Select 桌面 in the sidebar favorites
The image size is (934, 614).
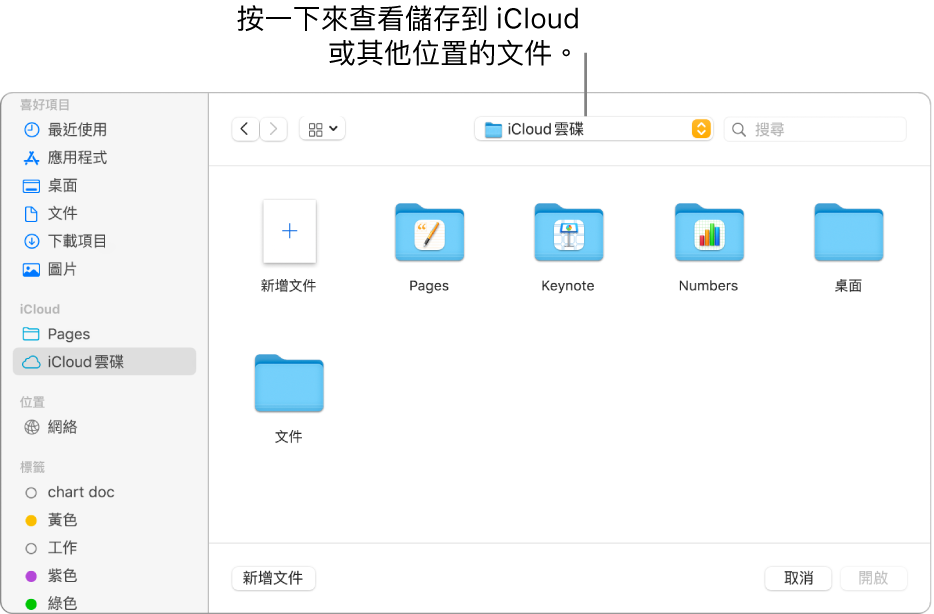point(104,185)
